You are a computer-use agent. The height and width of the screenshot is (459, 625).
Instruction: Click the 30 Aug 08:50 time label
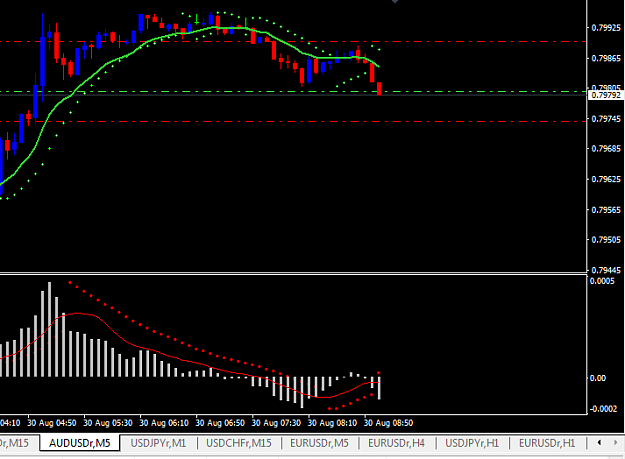coord(388,423)
